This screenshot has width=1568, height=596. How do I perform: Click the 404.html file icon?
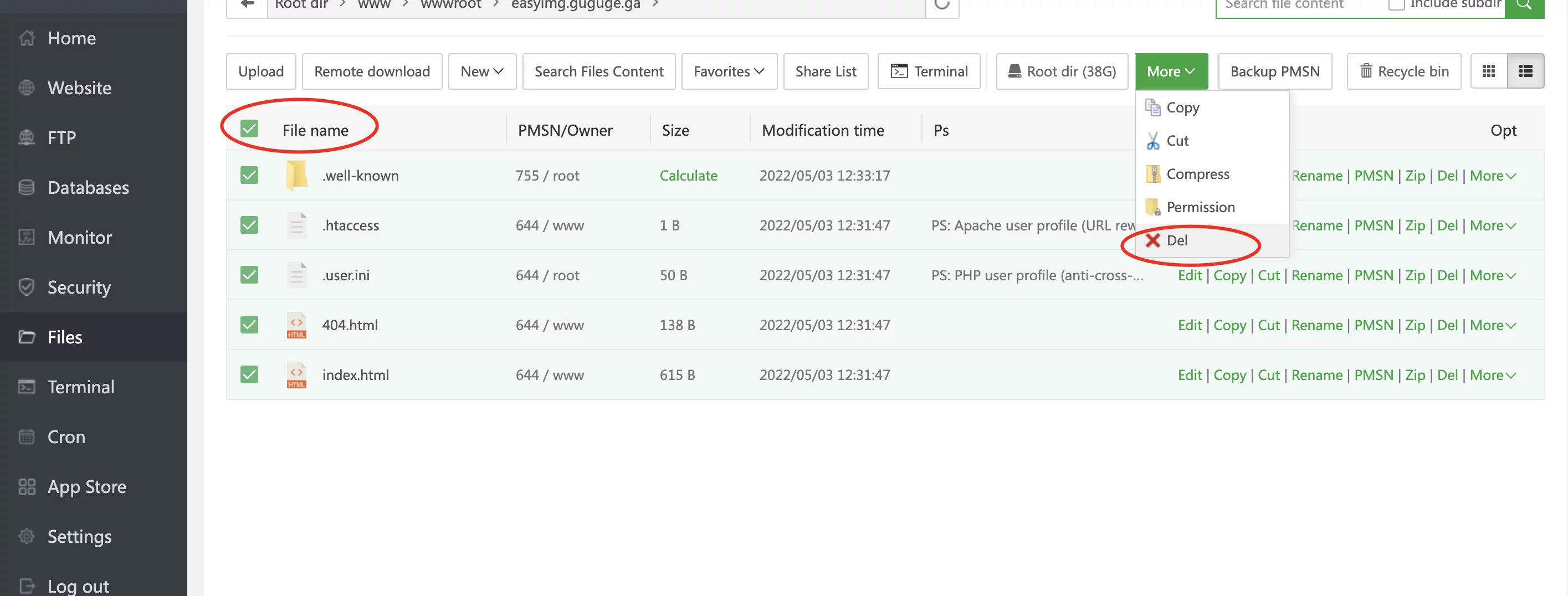point(296,325)
